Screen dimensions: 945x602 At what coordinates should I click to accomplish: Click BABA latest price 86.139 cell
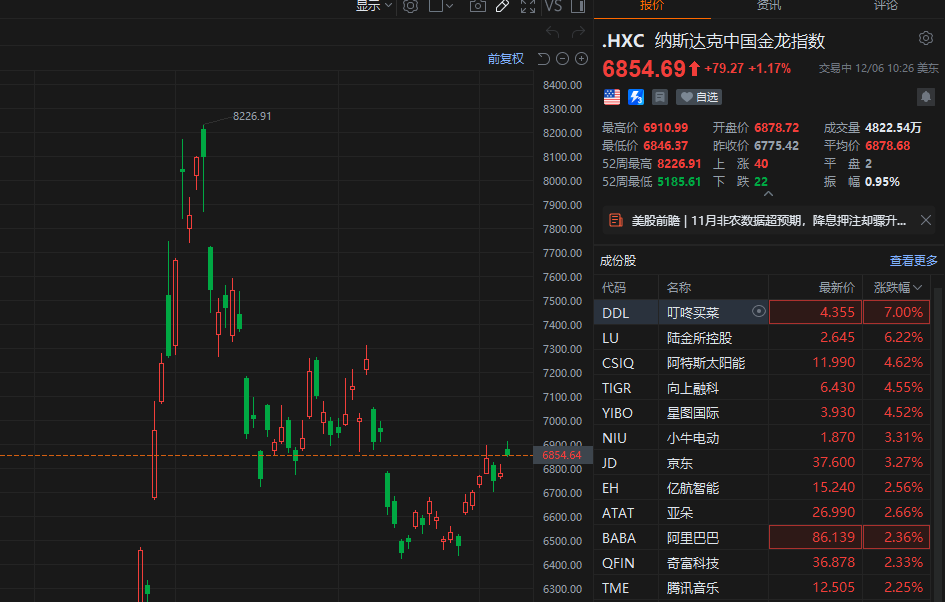point(815,538)
